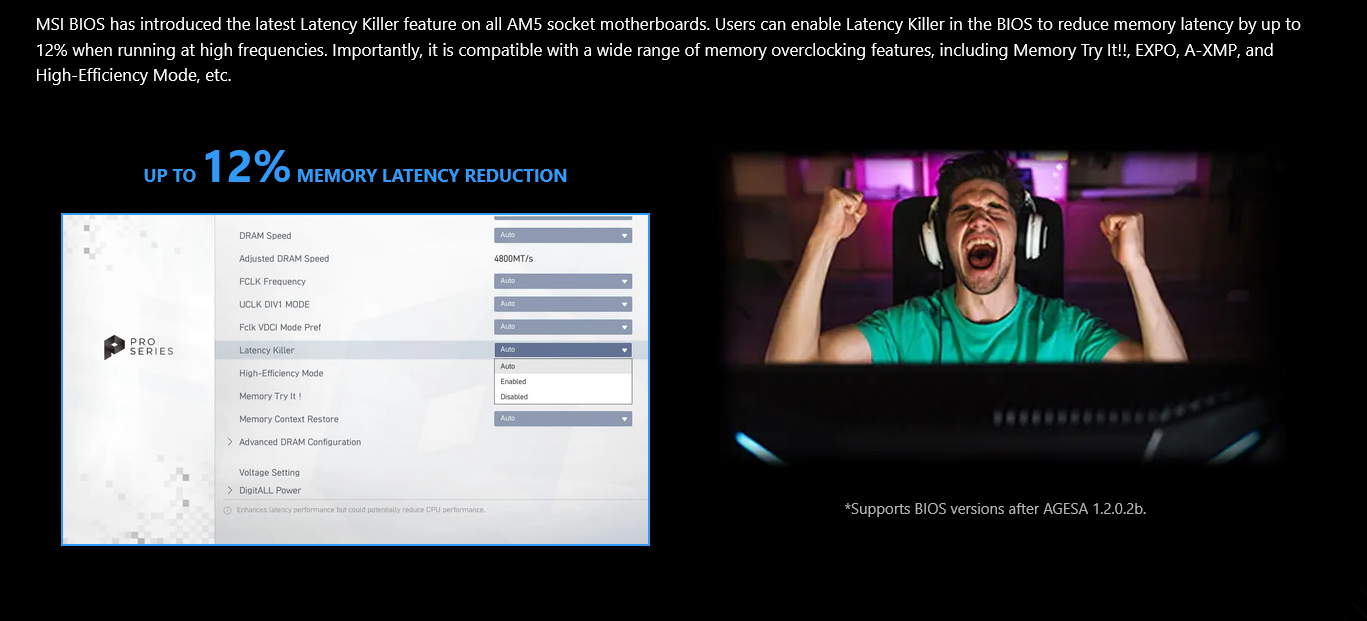Click the PRO Series logo

139,347
